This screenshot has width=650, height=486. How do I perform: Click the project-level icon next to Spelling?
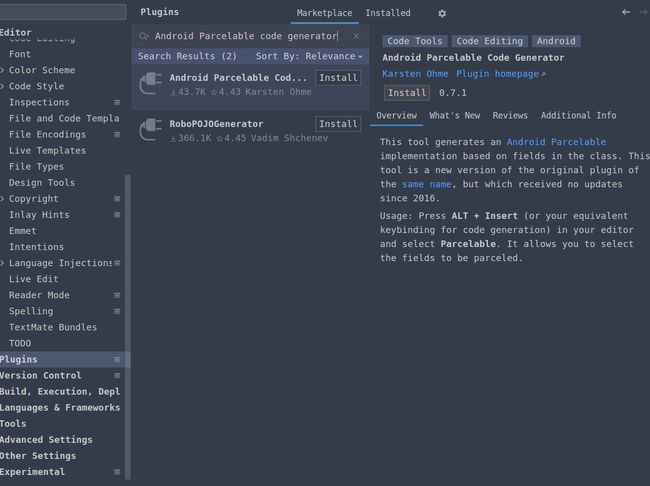[117, 311]
